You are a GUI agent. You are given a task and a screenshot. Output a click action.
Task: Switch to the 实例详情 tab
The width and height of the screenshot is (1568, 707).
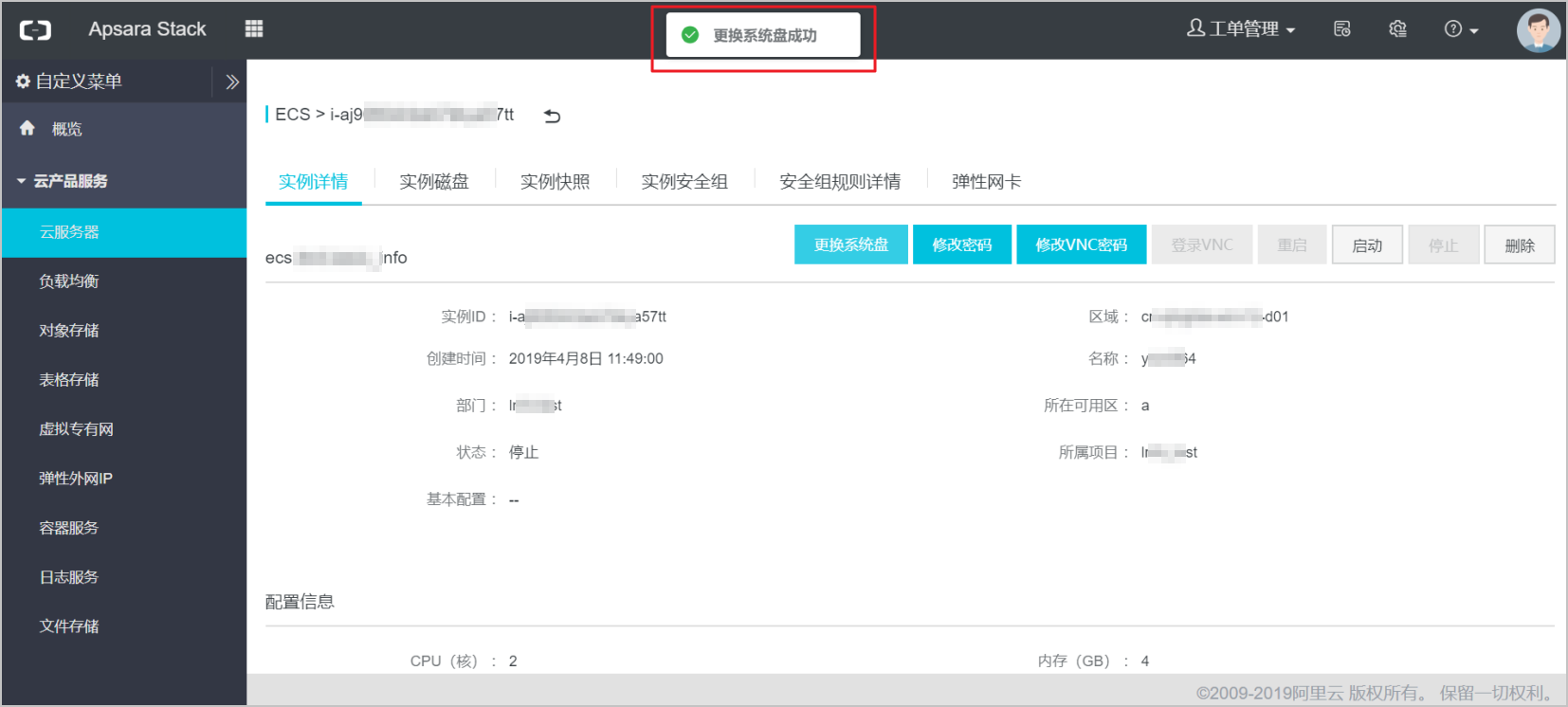click(313, 181)
